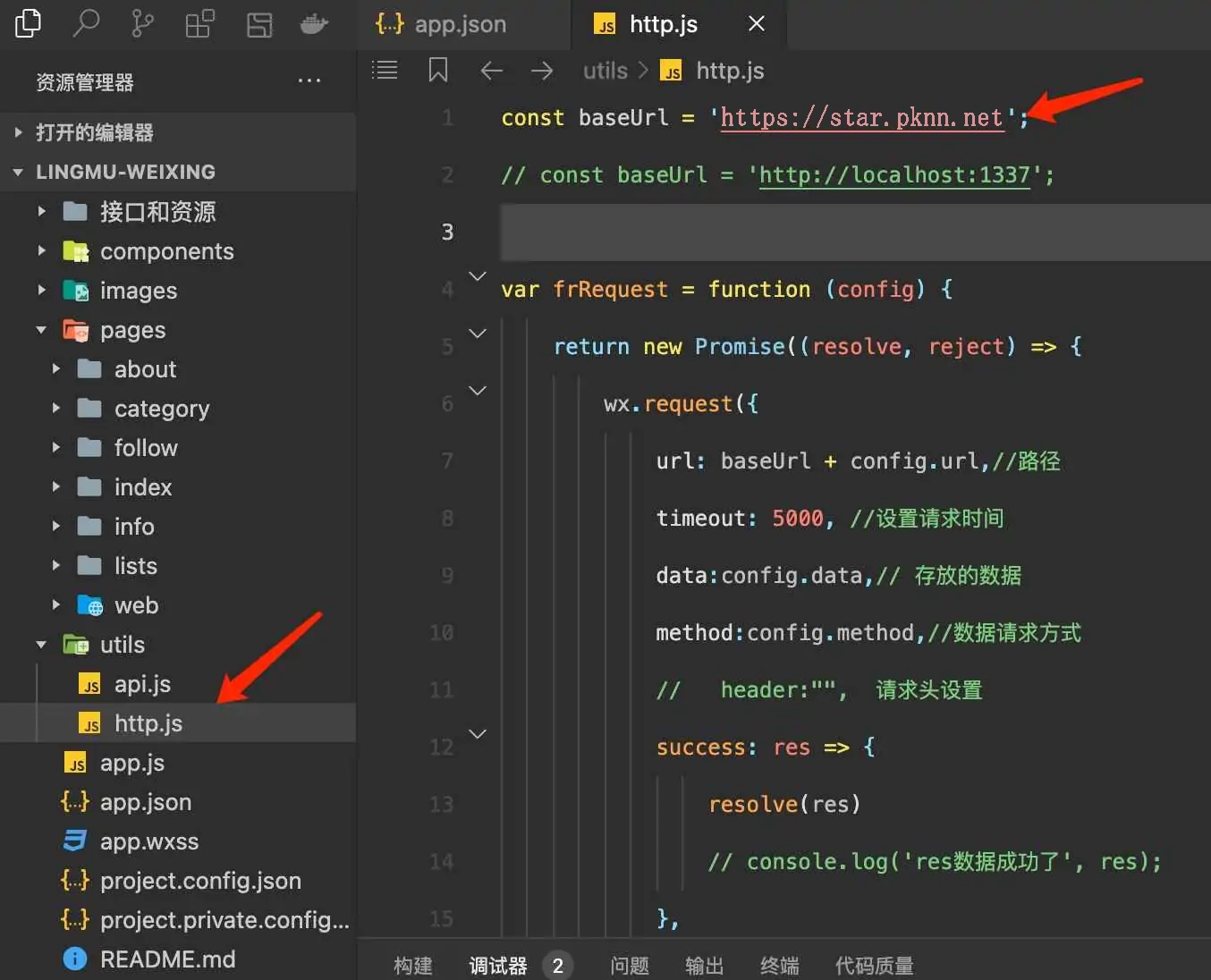The height and width of the screenshot is (980, 1211).
Task: Fold the wx.request block at line 6
Action: pos(478,391)
